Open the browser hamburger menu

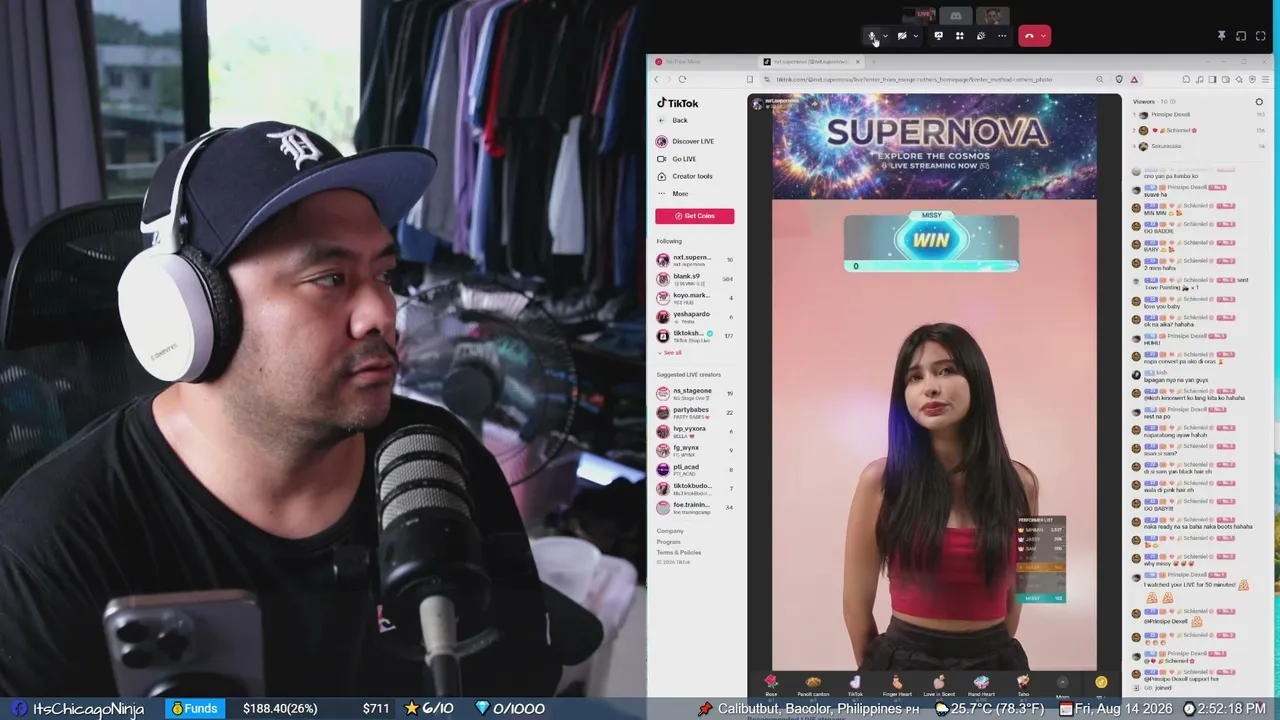click(x=1264, y=79)
